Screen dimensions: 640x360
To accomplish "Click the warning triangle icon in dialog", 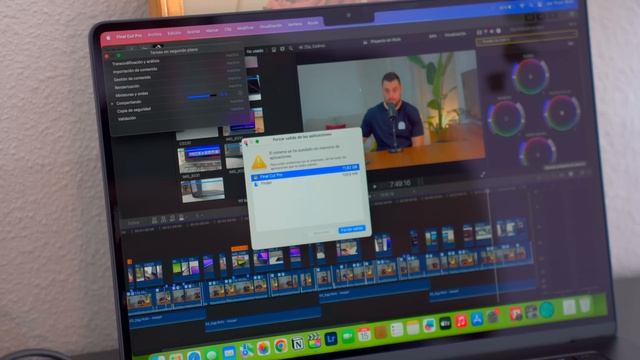I will (259, 162).
